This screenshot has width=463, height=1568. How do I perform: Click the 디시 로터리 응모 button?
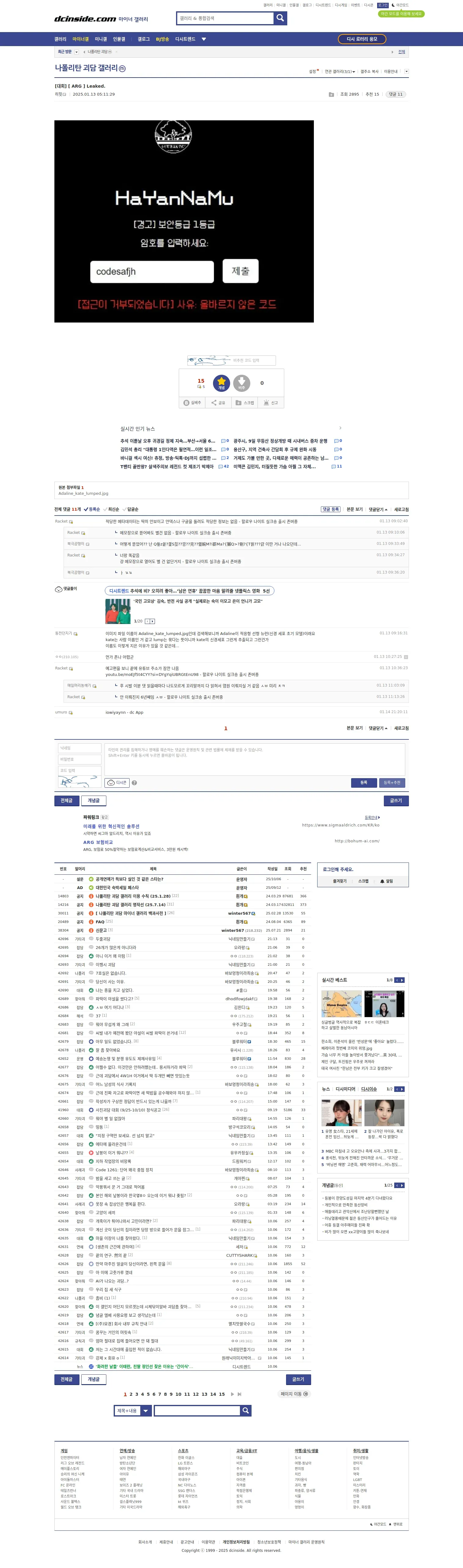tap(362, 39)
